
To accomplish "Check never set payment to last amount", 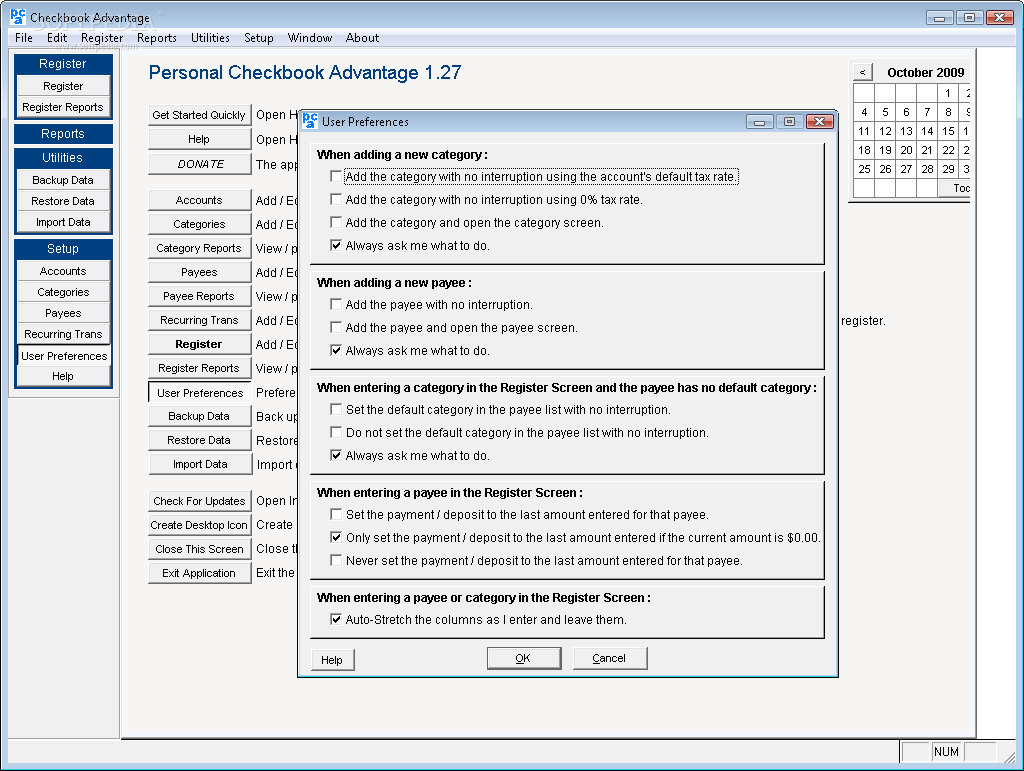I will click(336, 560).
